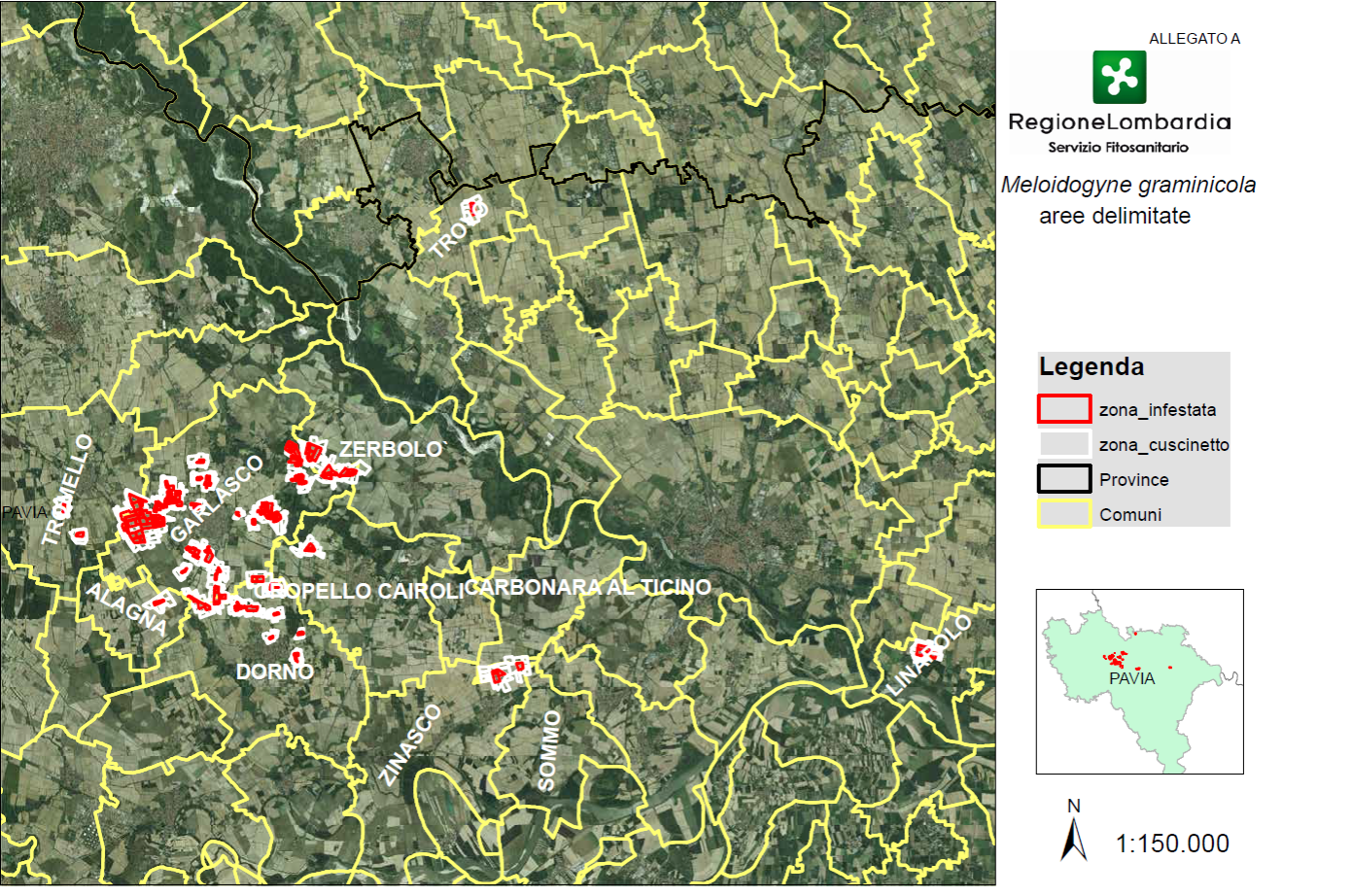Click the yellow Comuni legend swatch
The height and width of the screenshot is (896, 1352).
1064,514
